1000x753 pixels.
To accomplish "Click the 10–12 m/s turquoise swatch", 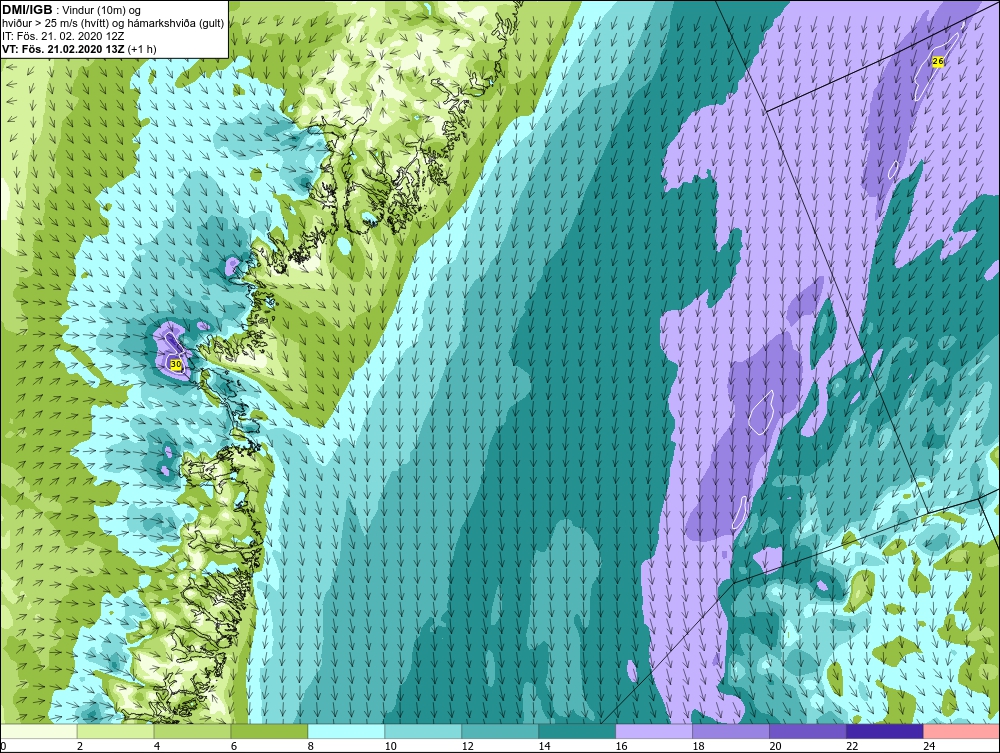I will [423, 731].
